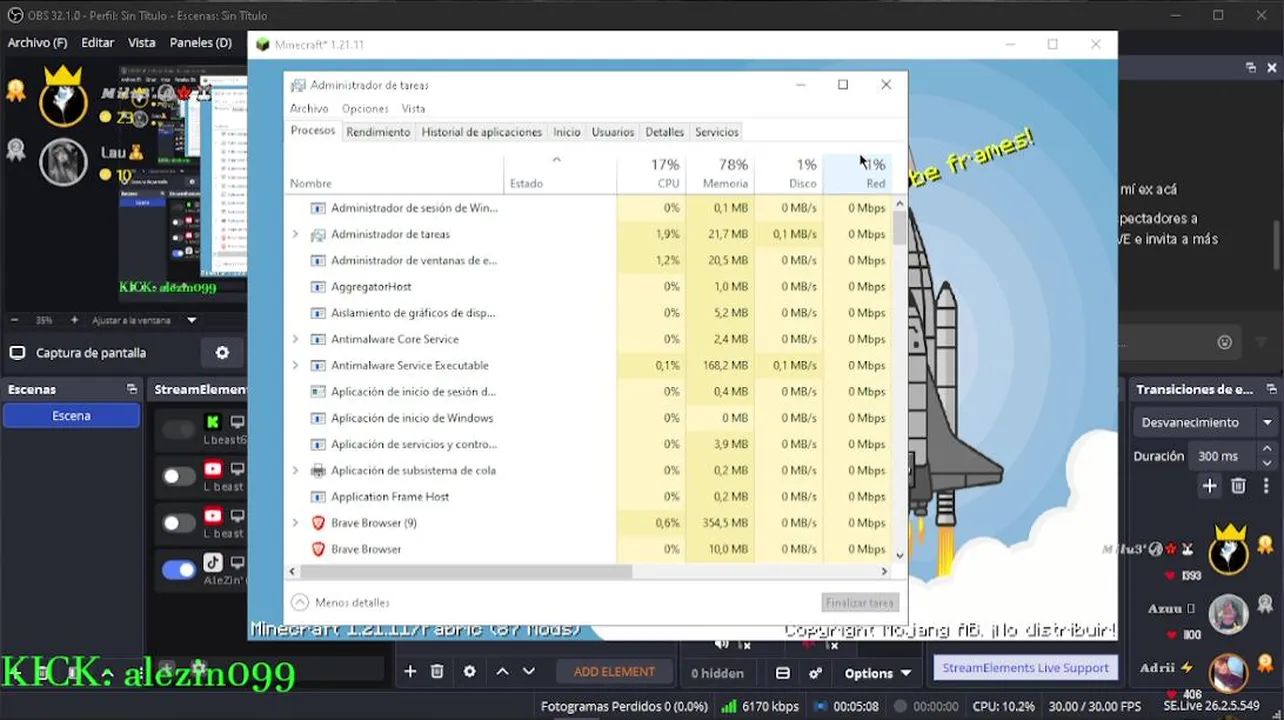Toggle the first YouTube L beast switch
This screenshot has height=720, width=1284.
click(x=179, y=477)
